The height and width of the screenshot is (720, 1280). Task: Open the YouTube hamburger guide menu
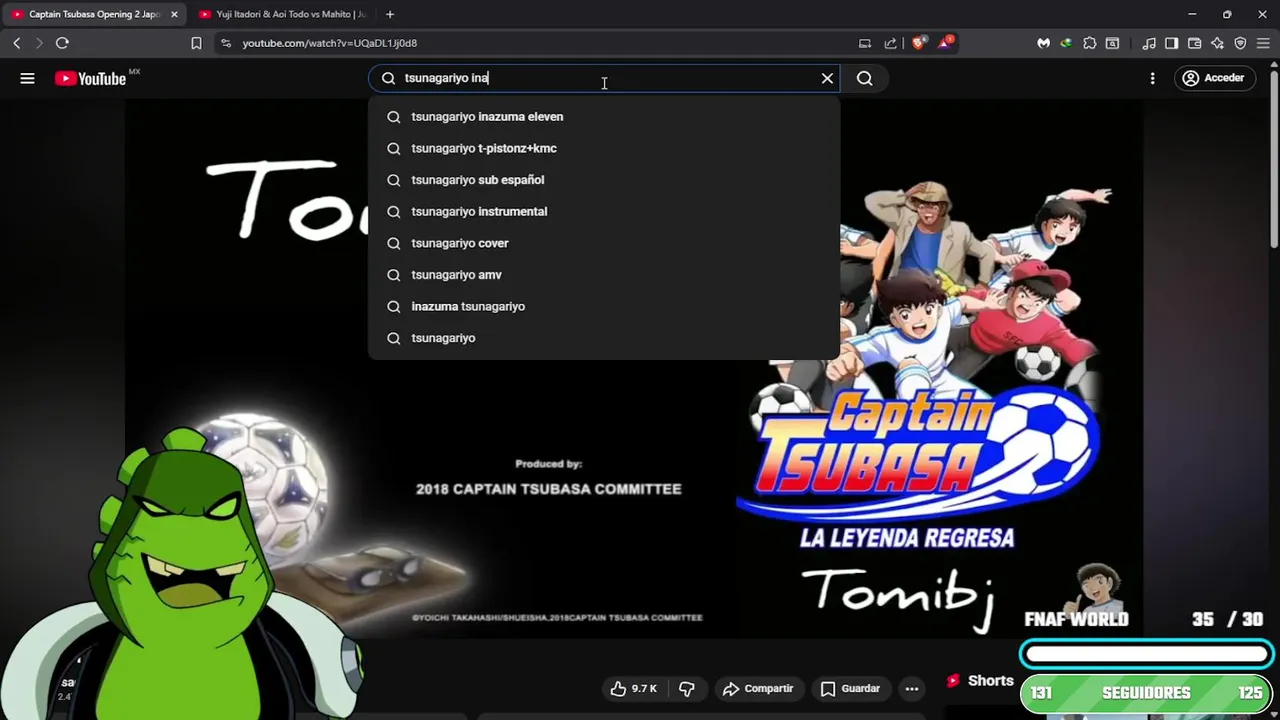[x=27, y=78]
